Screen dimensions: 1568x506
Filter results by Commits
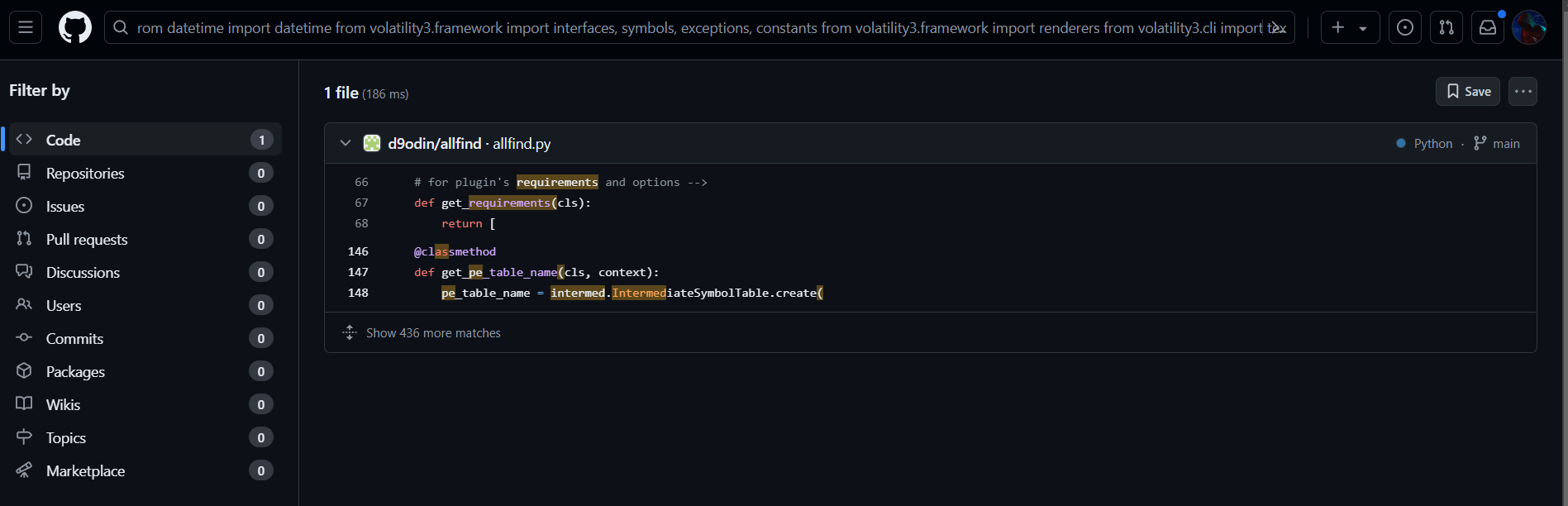[x=74, y=338]
